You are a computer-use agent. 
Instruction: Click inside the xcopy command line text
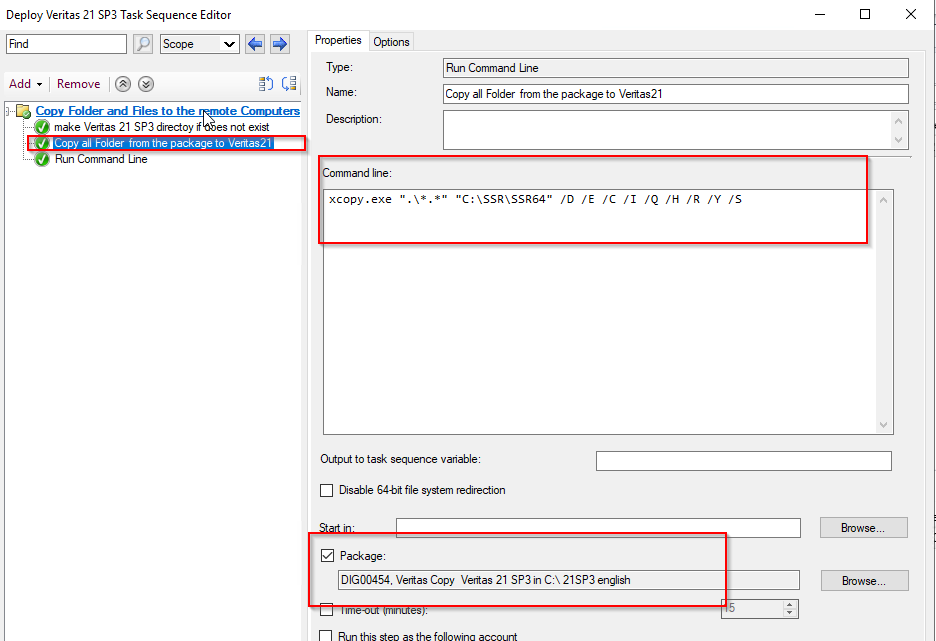[x=535, y=199]
